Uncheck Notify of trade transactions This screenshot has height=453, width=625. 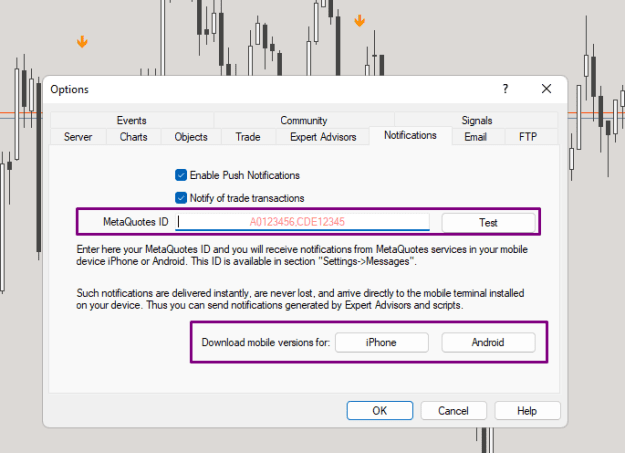(x=181, y=198)
